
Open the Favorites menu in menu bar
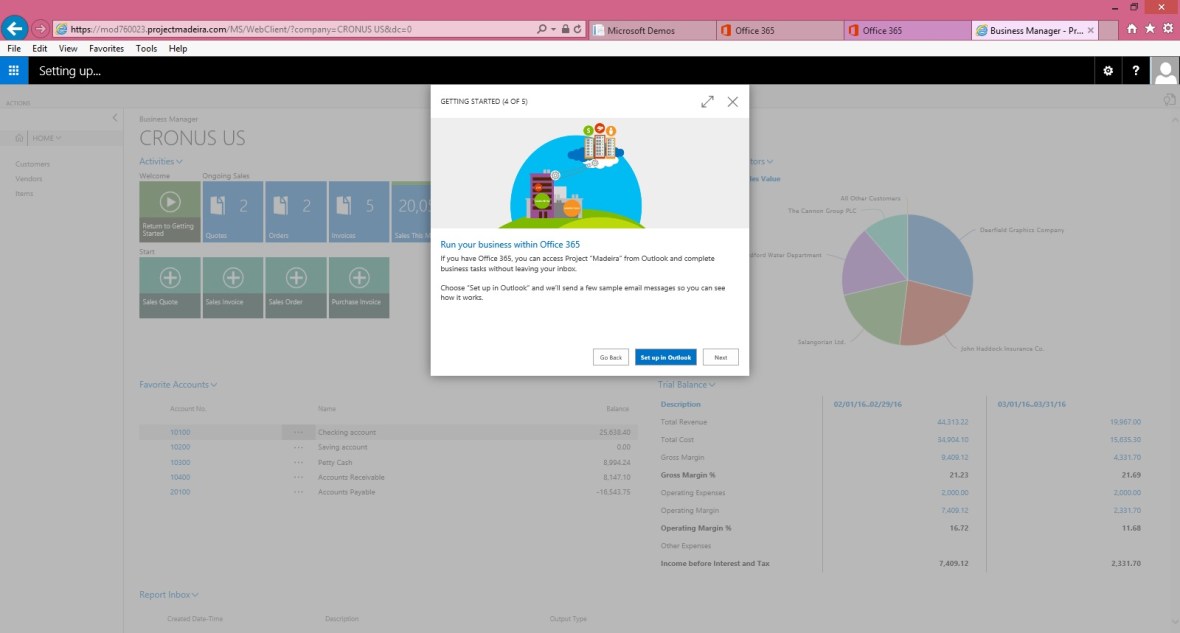106,48
